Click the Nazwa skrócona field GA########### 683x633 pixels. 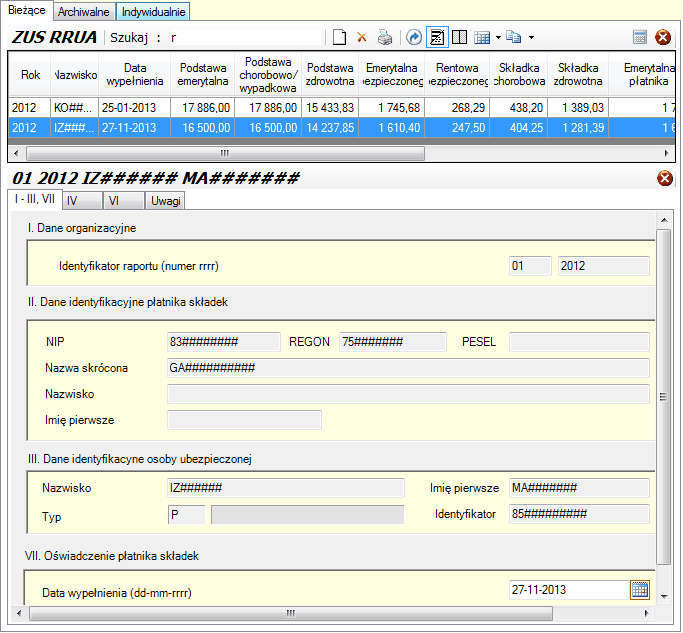(x=408, y=368)
